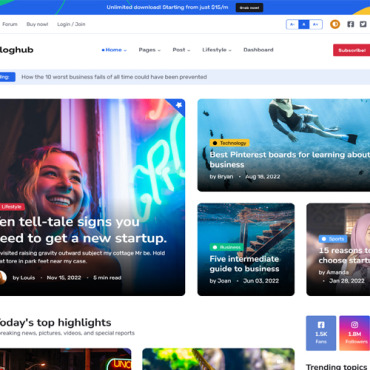Viewport: 370px width, 370px height.
Task: Click the Unlimited download banner text
Action: (x=167, y=7)
